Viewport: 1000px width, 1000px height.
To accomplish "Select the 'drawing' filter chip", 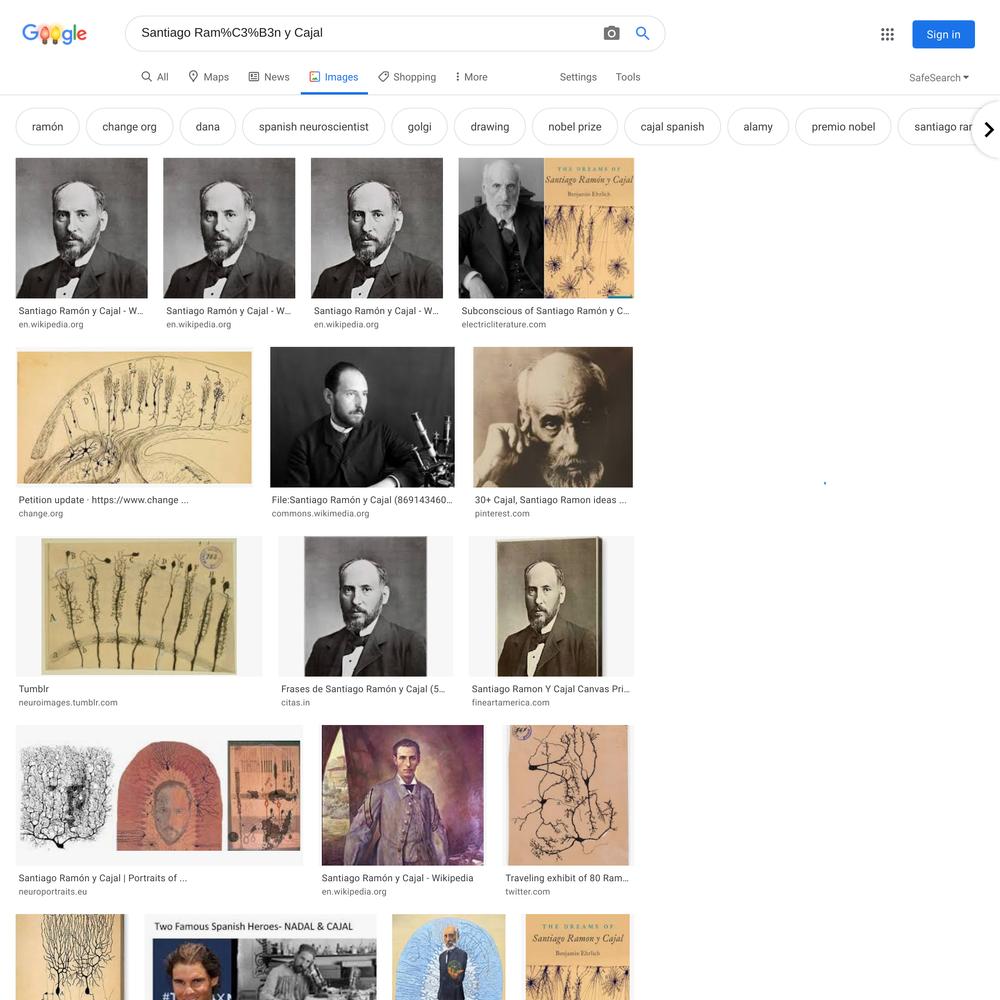I will (490, 127).
